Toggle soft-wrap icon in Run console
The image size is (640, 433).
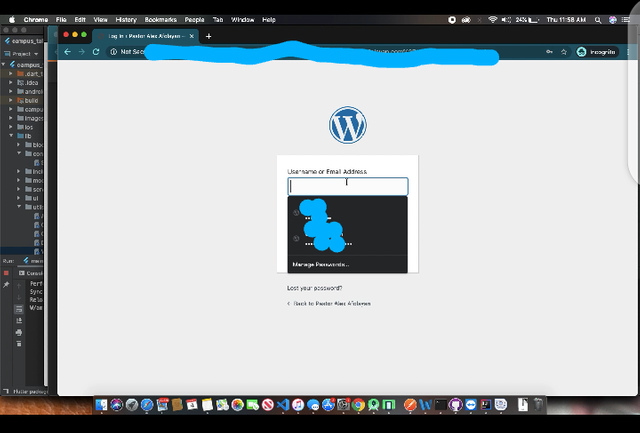[x=19, y=309]
